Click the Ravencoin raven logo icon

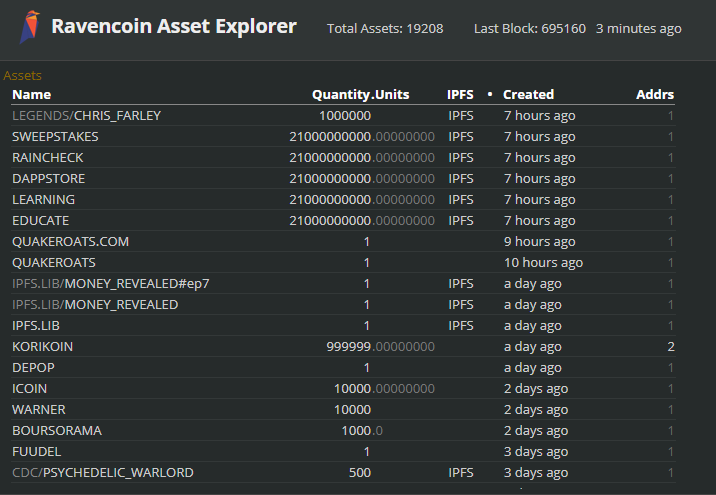point(30,29)
